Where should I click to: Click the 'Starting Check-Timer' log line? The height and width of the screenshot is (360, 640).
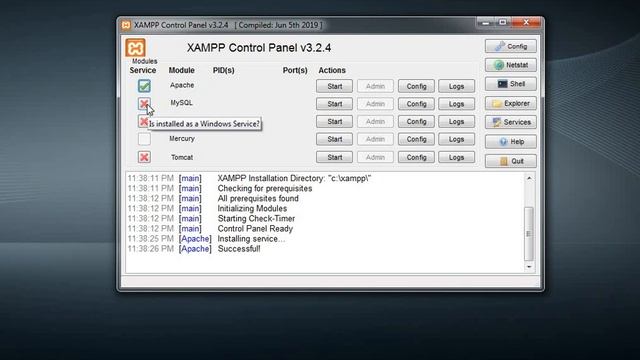256,218
